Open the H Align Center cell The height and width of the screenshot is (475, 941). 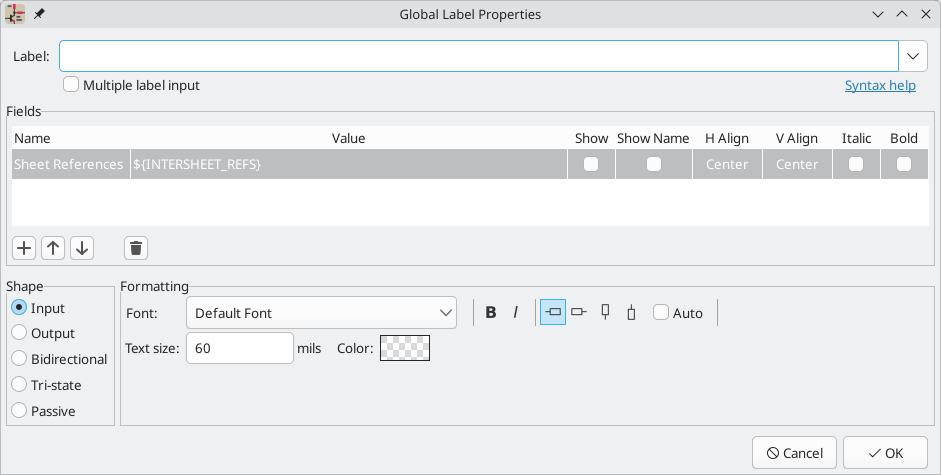(727, 164)
